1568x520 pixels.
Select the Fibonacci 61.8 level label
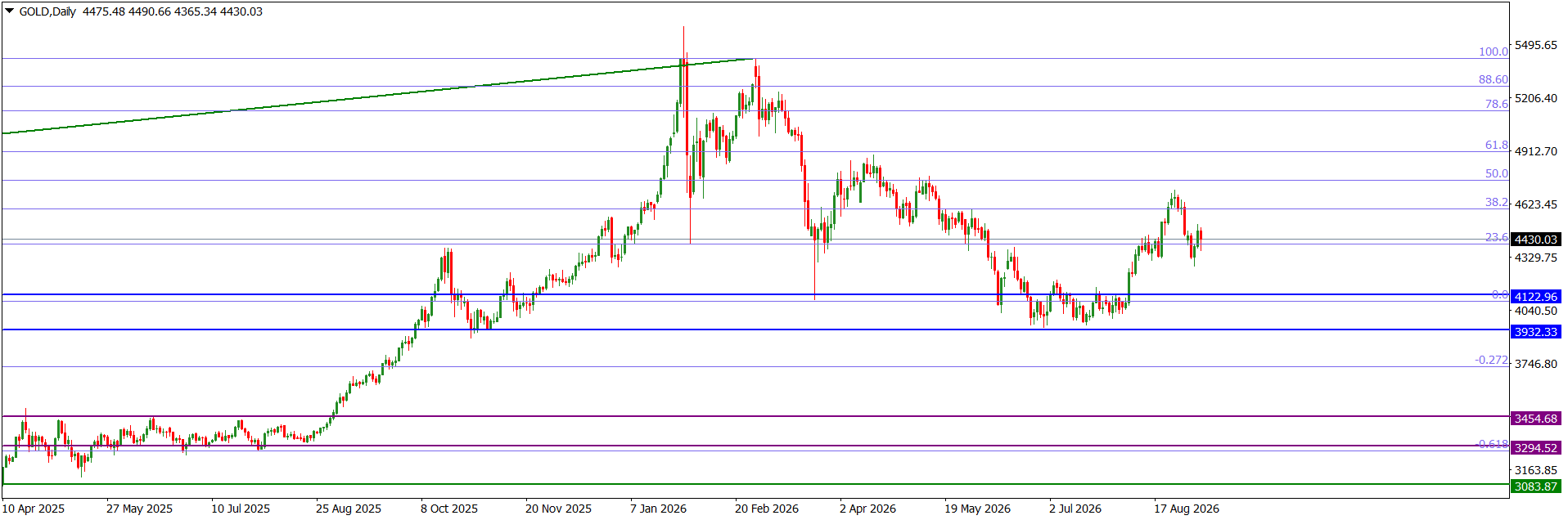coord(1496,145)
